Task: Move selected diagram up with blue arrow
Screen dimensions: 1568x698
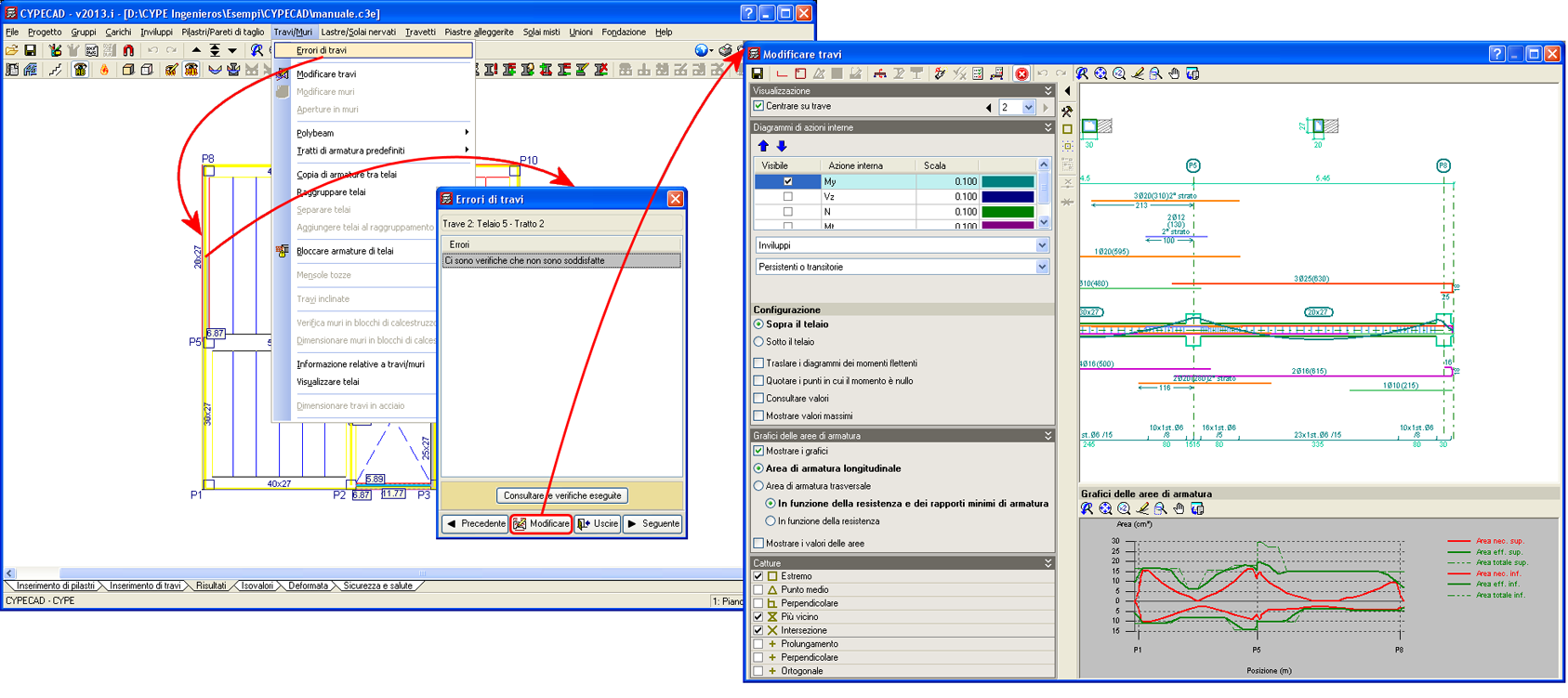Action: pyautogui.click(x=763, y=146)
